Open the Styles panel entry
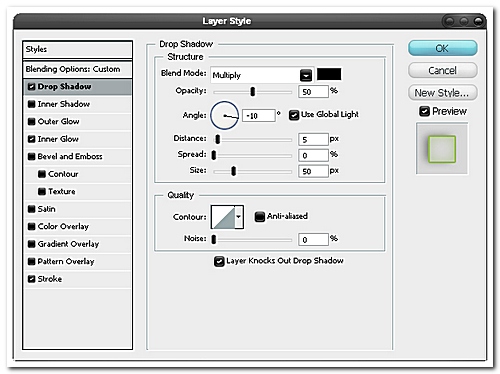The height and width of the screenshot is (374, 500). tap(77, 49)
